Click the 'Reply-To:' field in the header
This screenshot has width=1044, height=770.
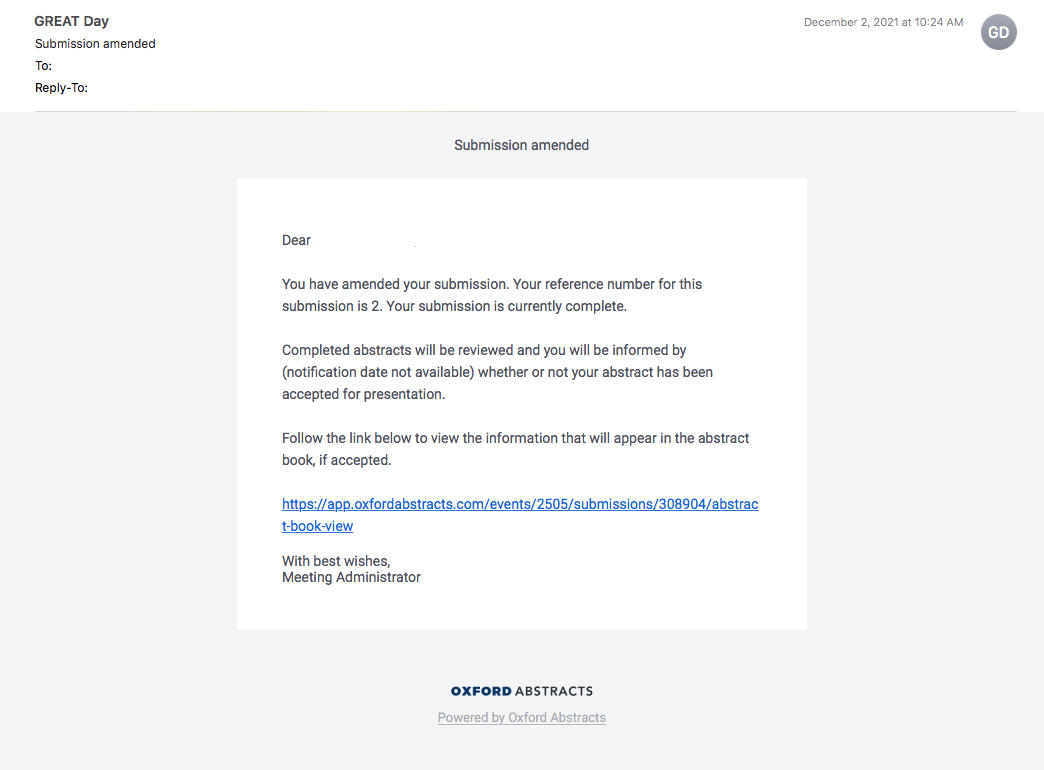pos(61,88)
